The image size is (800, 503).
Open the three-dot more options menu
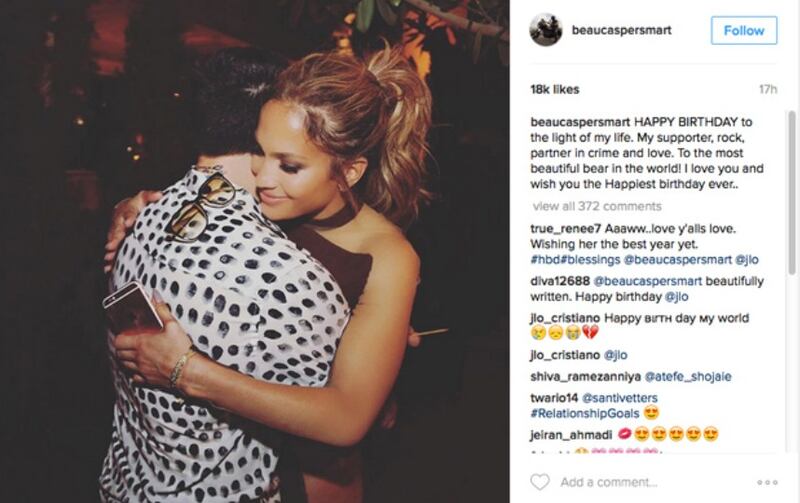[x=767, y=482]
